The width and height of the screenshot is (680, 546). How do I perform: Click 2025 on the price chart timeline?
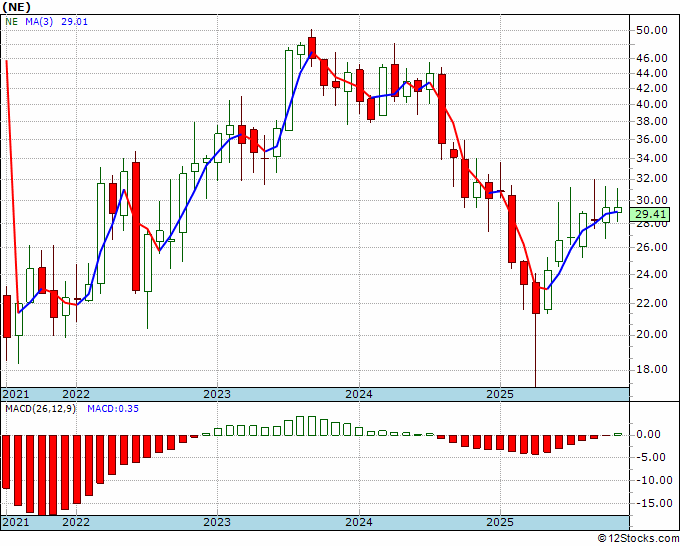(x=500, y=394)
